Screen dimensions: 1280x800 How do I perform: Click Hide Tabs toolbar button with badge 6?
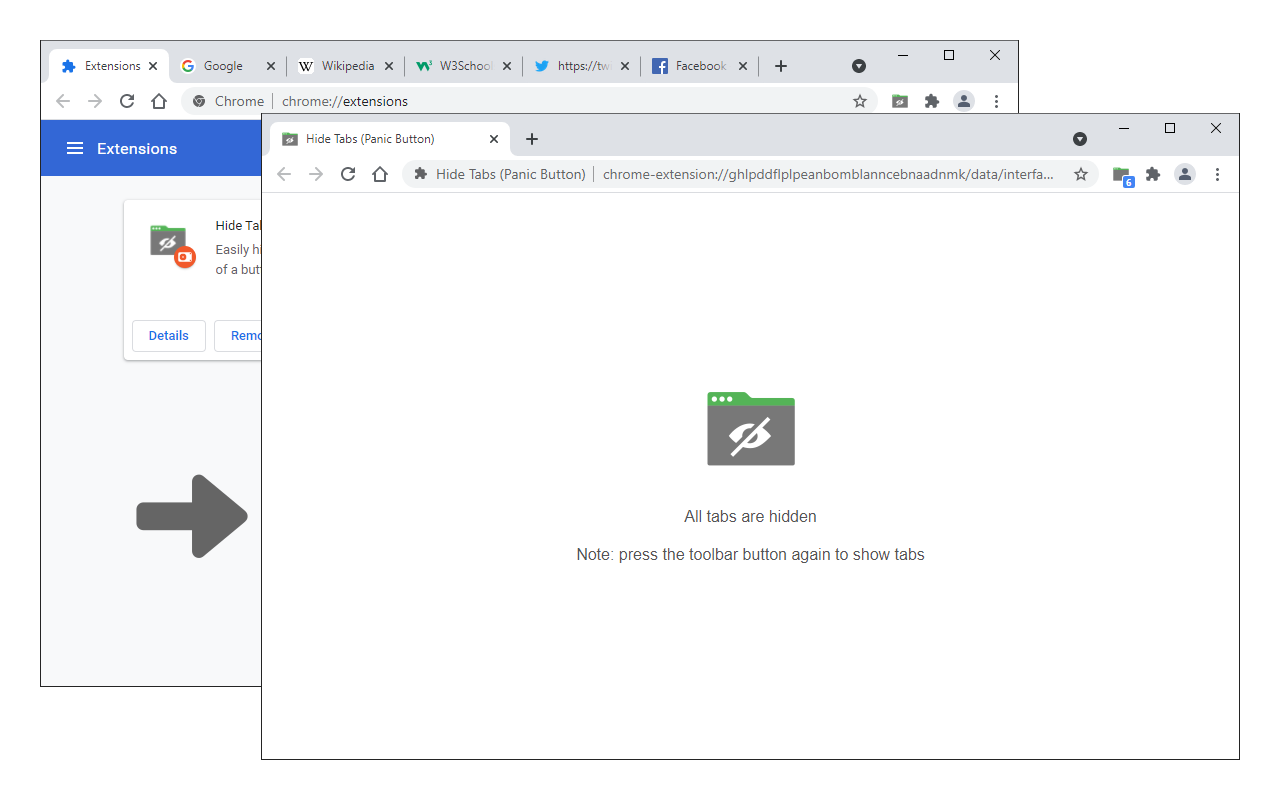1122,175
